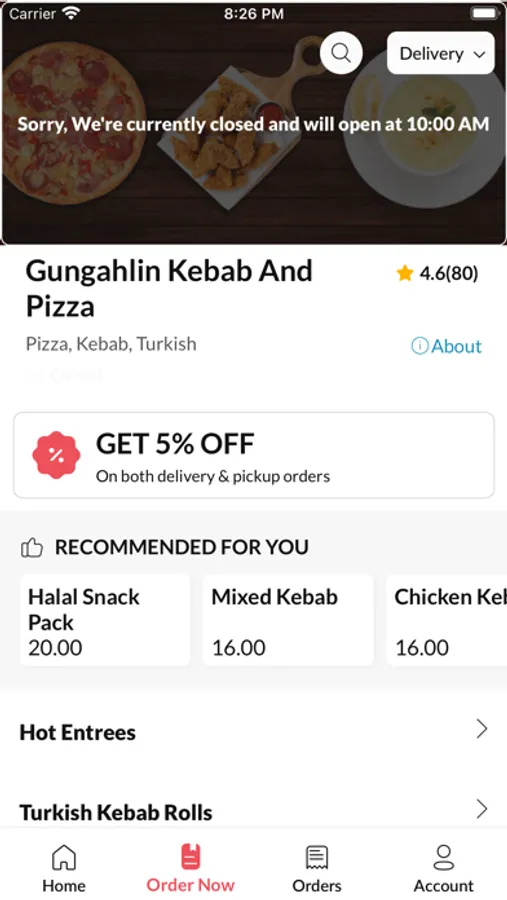Tap the yellow rating star icon

point(405,273)
